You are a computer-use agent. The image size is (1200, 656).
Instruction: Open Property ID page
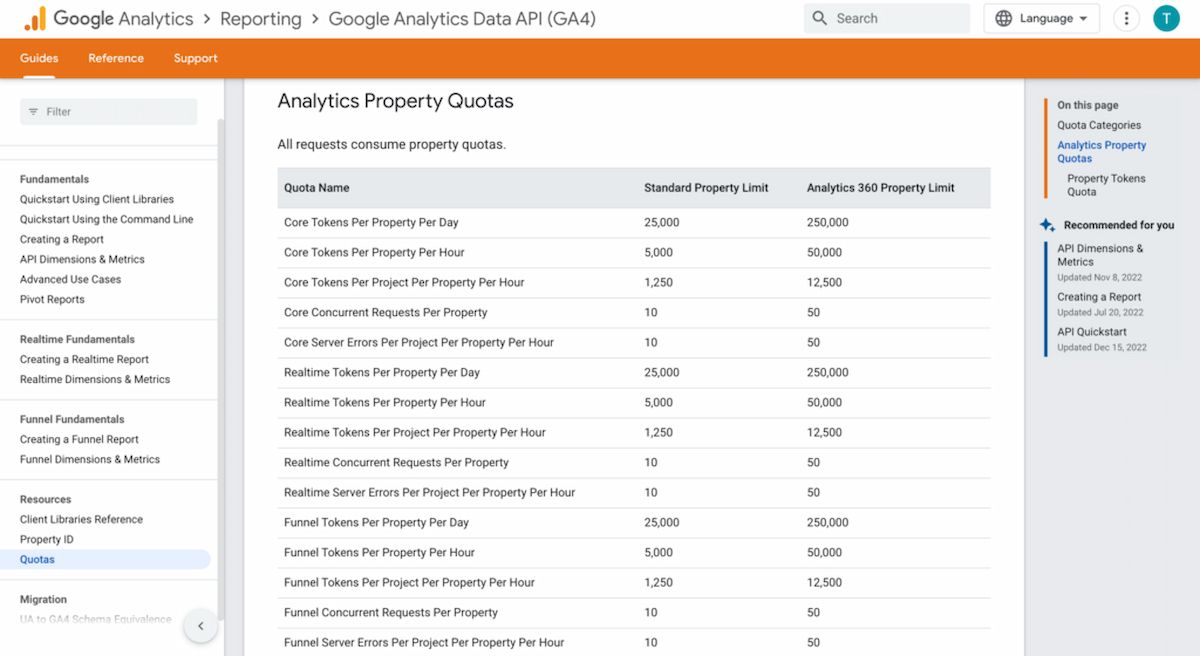click(47, 539)
